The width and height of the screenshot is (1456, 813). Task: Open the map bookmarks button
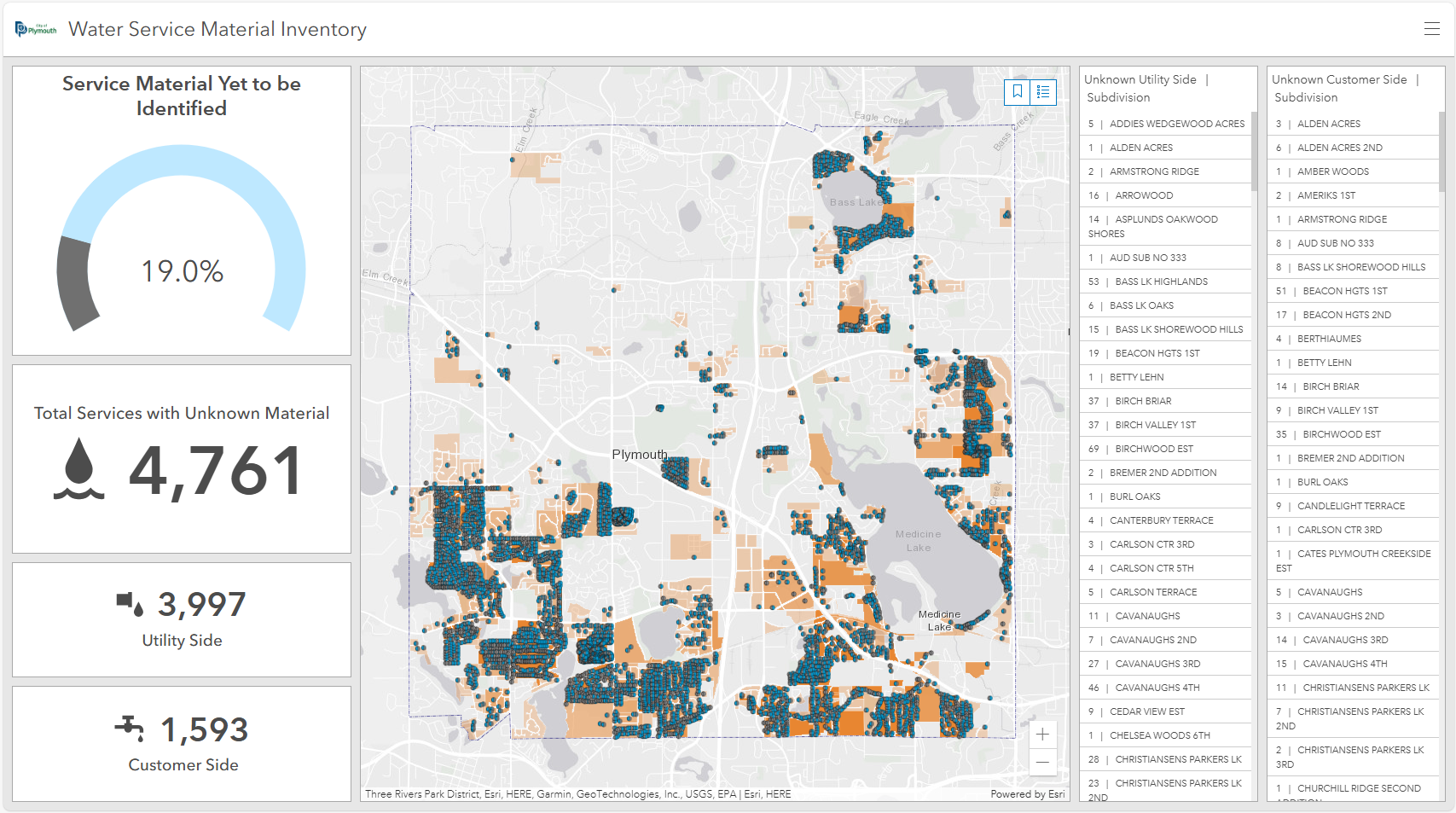[1018, 92]
